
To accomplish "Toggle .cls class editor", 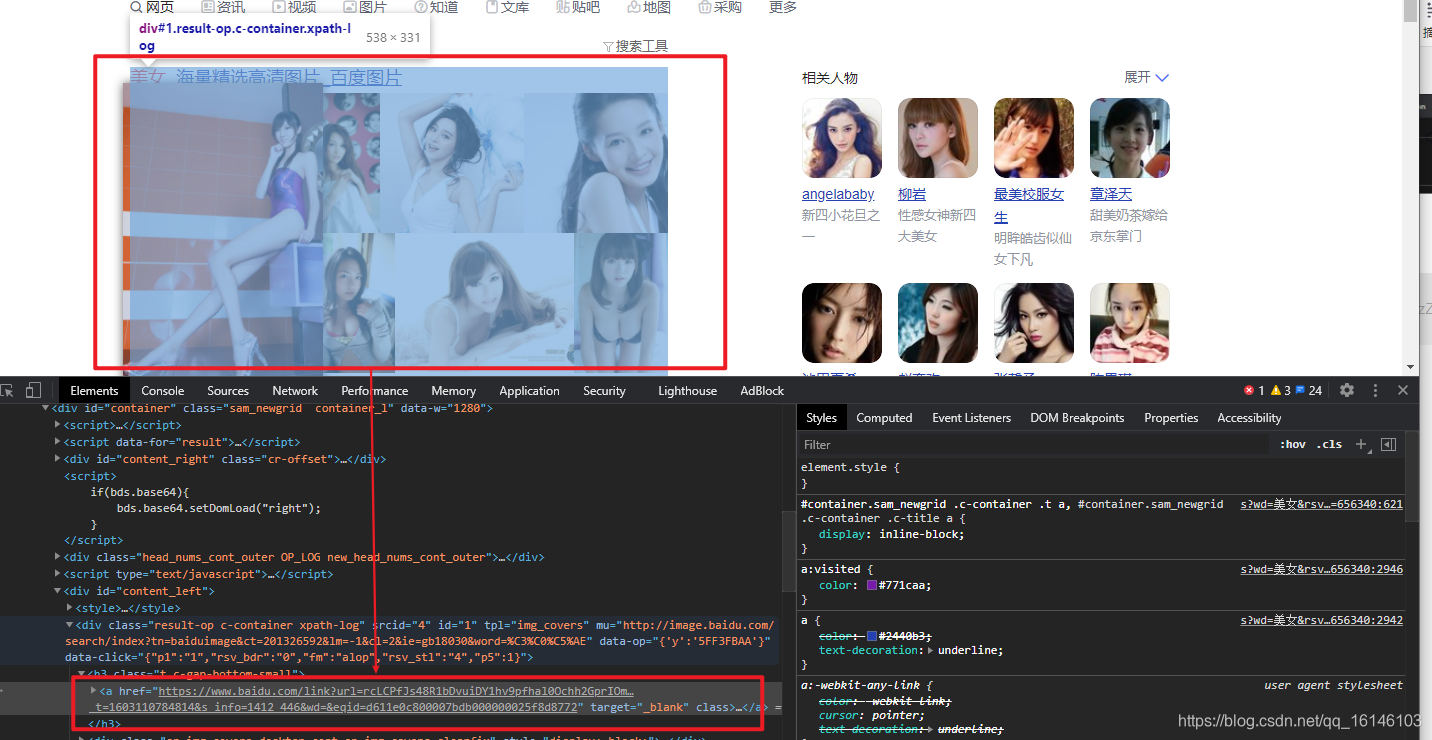I will click(x=1329, y=444).
